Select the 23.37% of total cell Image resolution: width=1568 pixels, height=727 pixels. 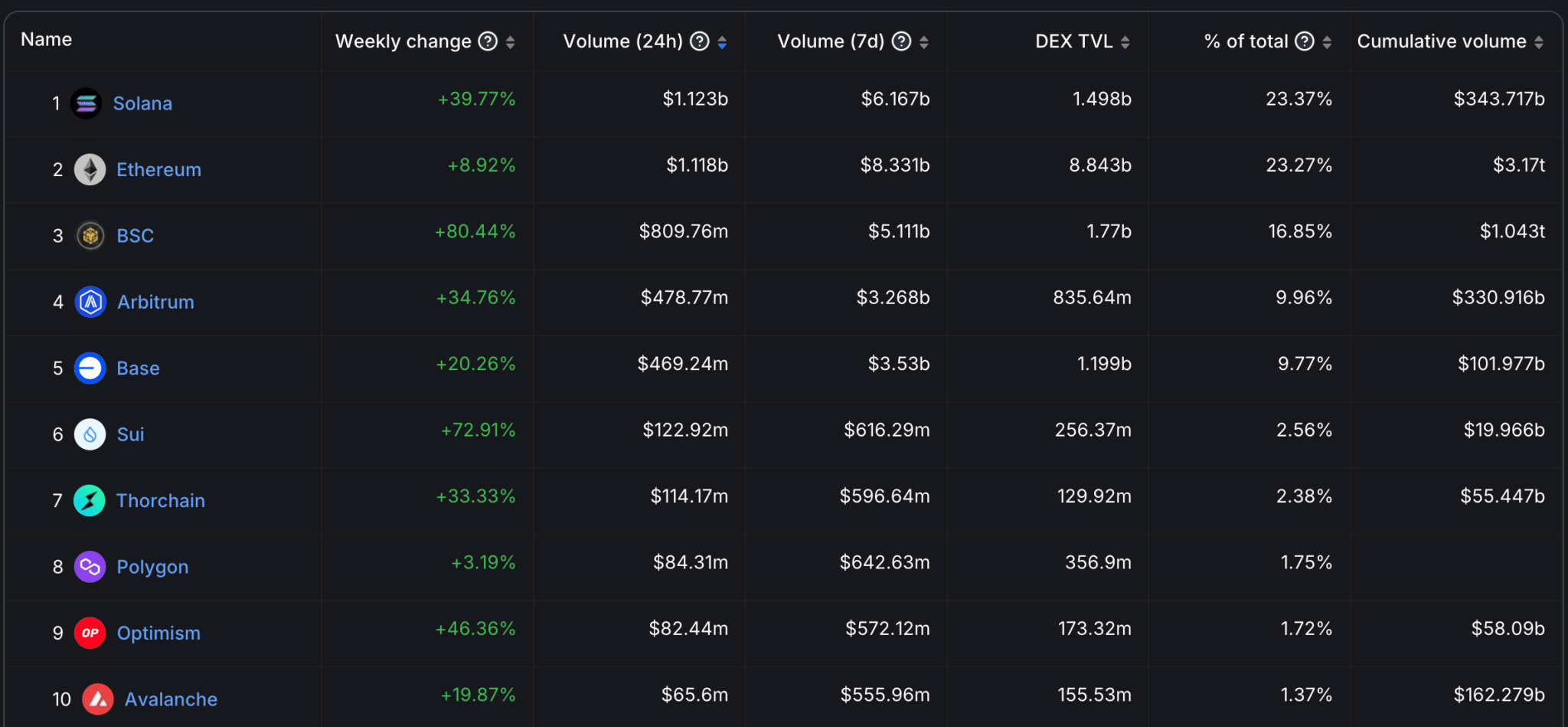[1298, 99]
